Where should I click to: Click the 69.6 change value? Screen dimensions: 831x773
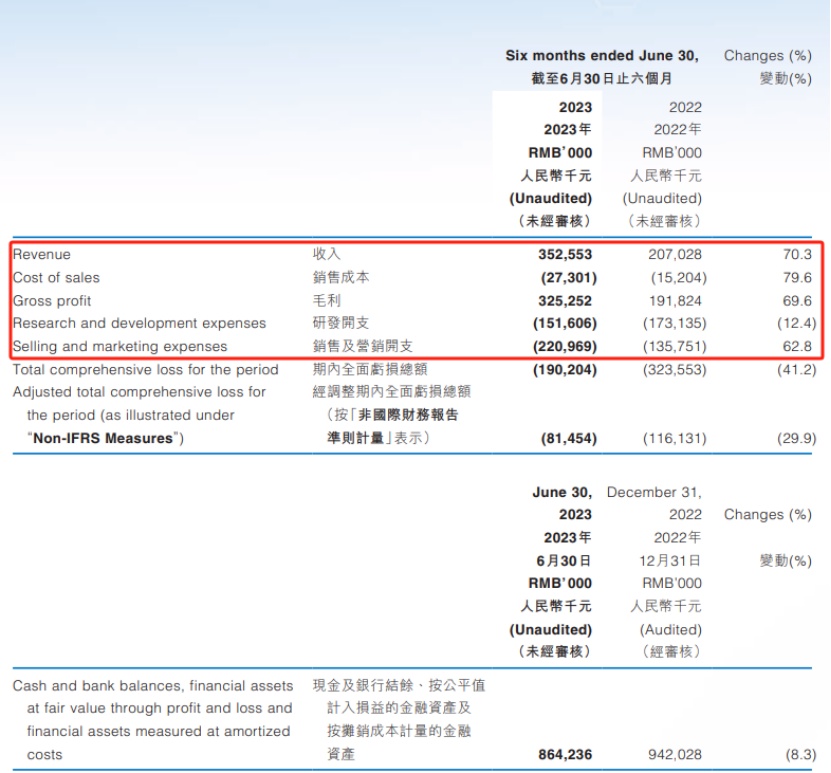pos(797,301)
